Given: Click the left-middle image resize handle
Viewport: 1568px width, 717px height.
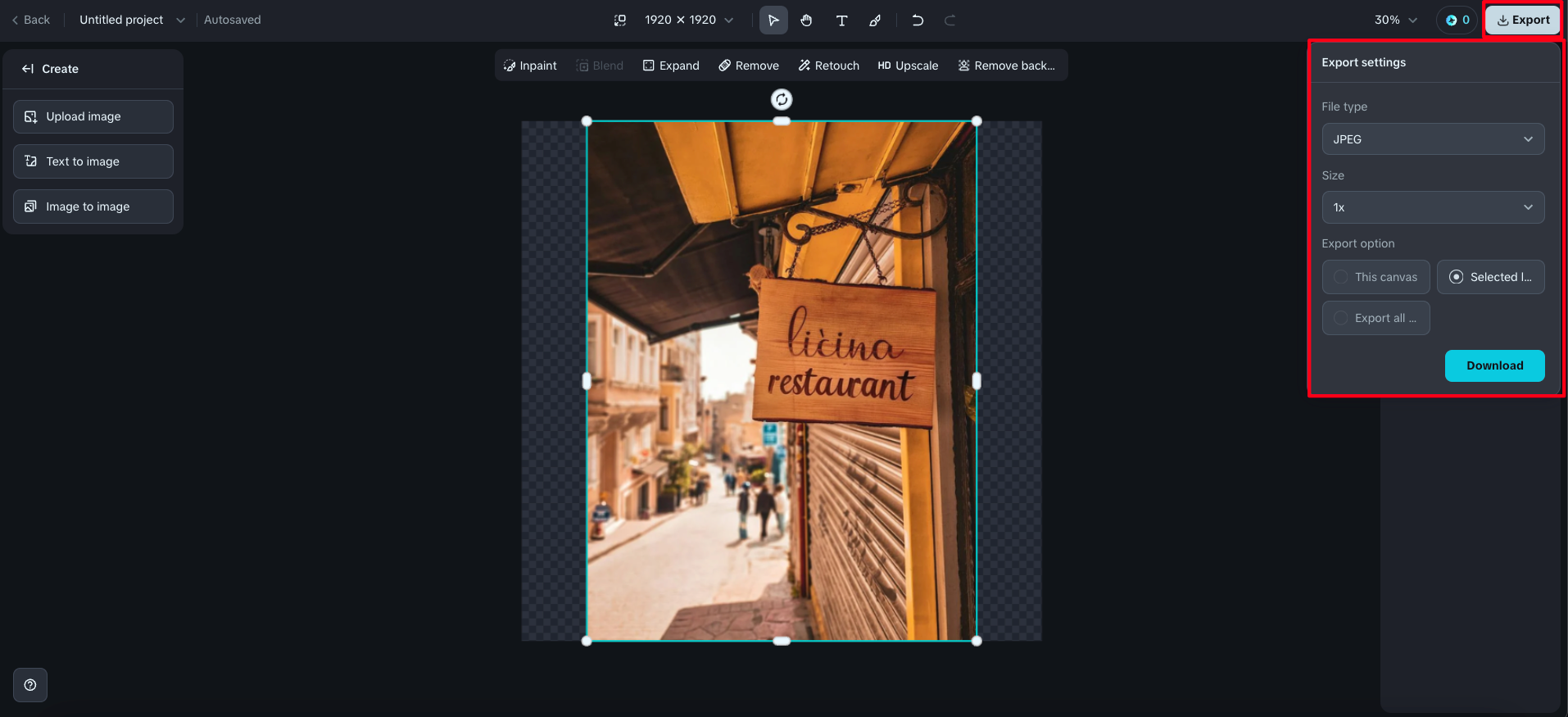Looking at the screenshot, I should 587,381.
